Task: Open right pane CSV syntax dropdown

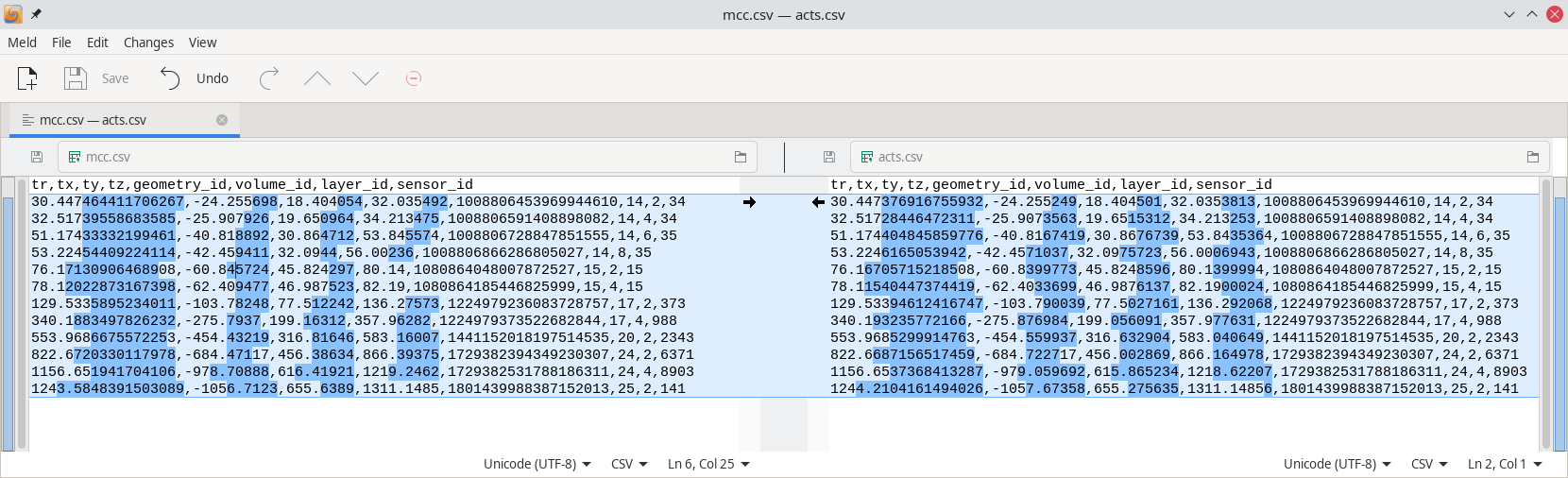Action: 1428,464
